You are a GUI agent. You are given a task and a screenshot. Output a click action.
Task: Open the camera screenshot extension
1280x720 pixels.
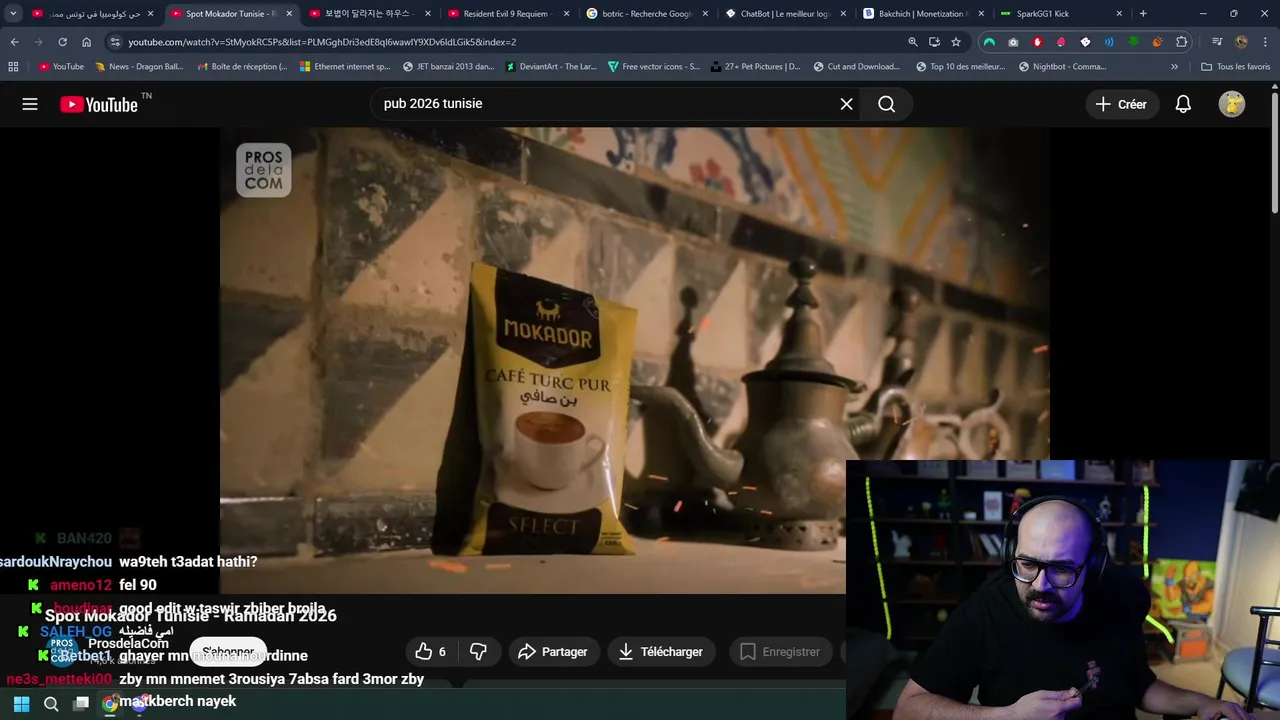coord(1013,42)
